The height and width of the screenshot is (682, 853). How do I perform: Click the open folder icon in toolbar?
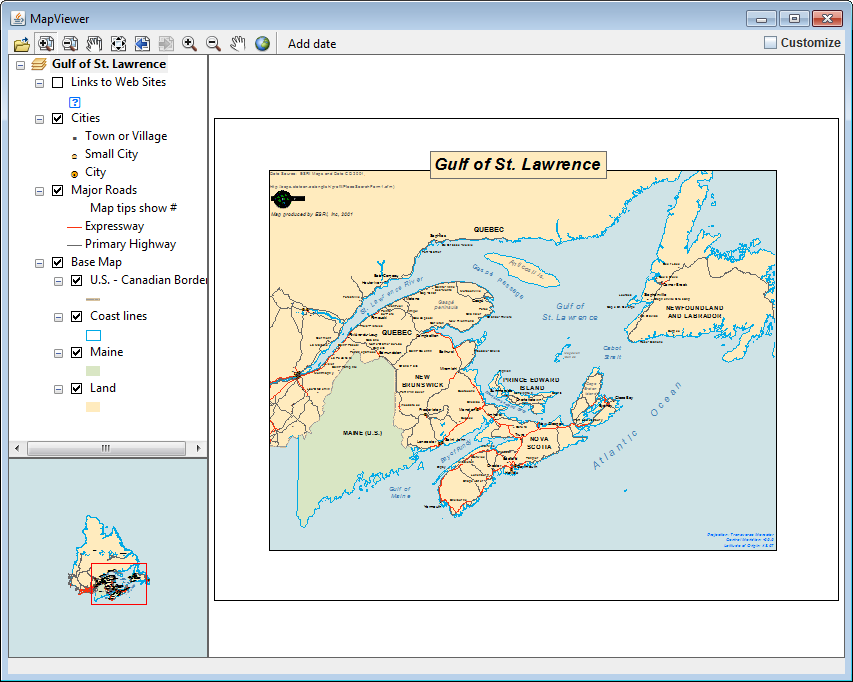(22, 43)
